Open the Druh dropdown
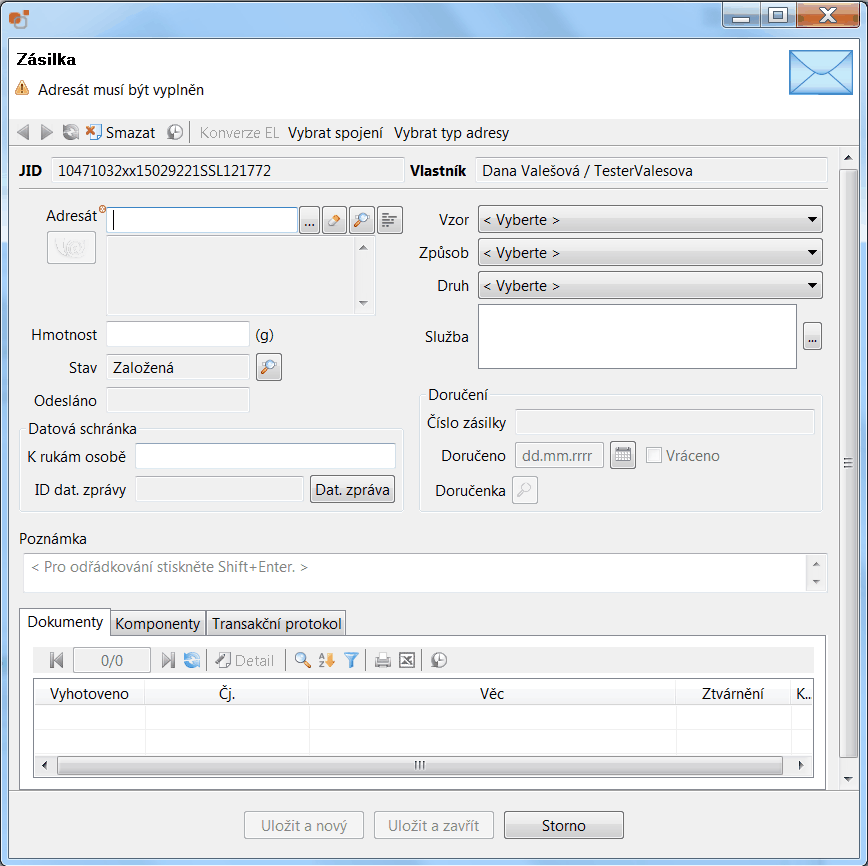The width and height of the screenshot is (868, 866). pos(650,286)
